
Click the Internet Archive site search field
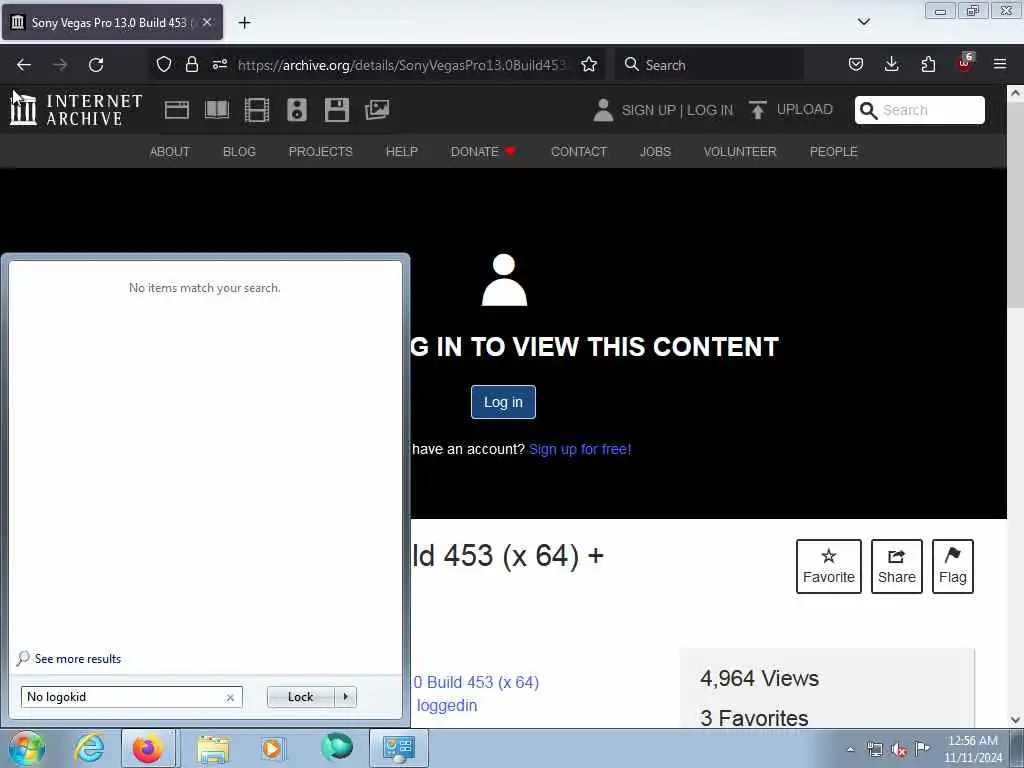920,110
